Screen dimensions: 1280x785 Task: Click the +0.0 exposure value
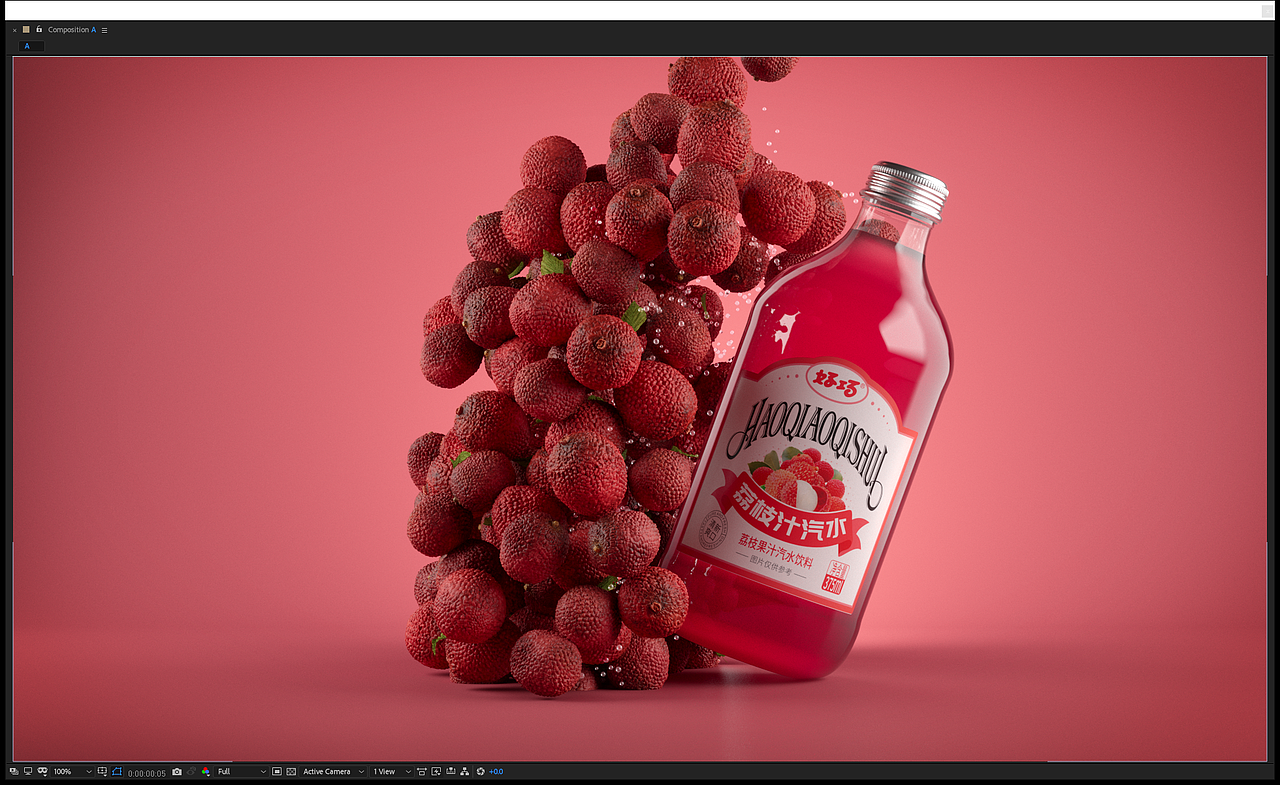(x=496, y=772)
